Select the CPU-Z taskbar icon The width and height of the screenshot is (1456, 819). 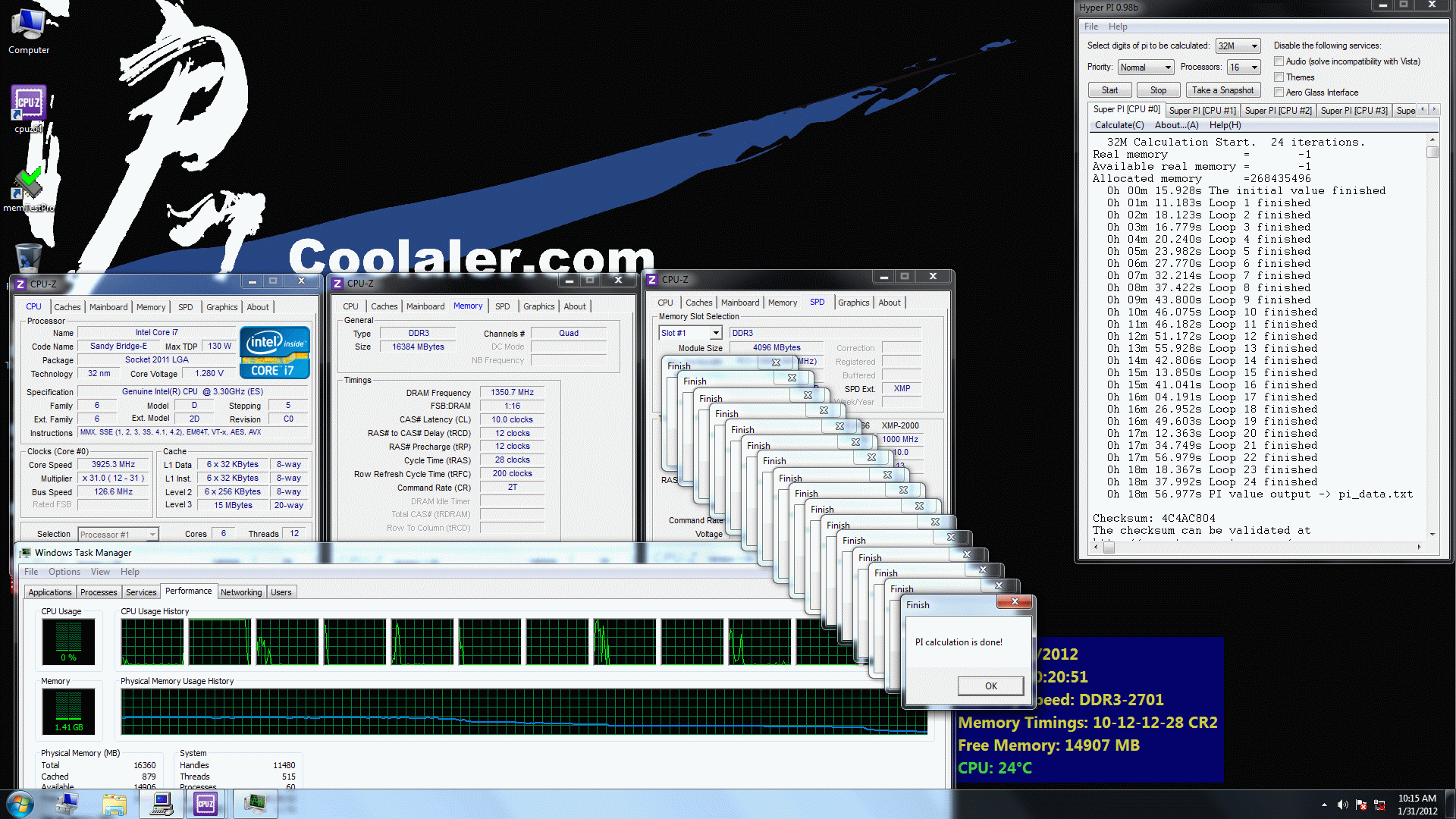pyautogui.click(x=206, y=804)
